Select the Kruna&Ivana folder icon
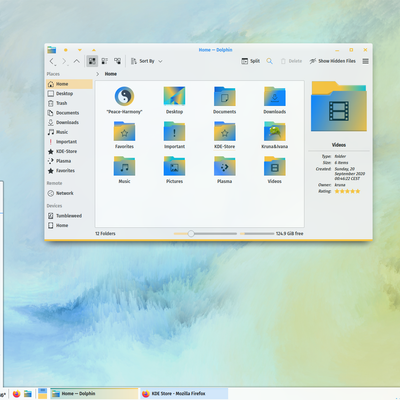This screenshot has width=400, height=400. point(275,131)
